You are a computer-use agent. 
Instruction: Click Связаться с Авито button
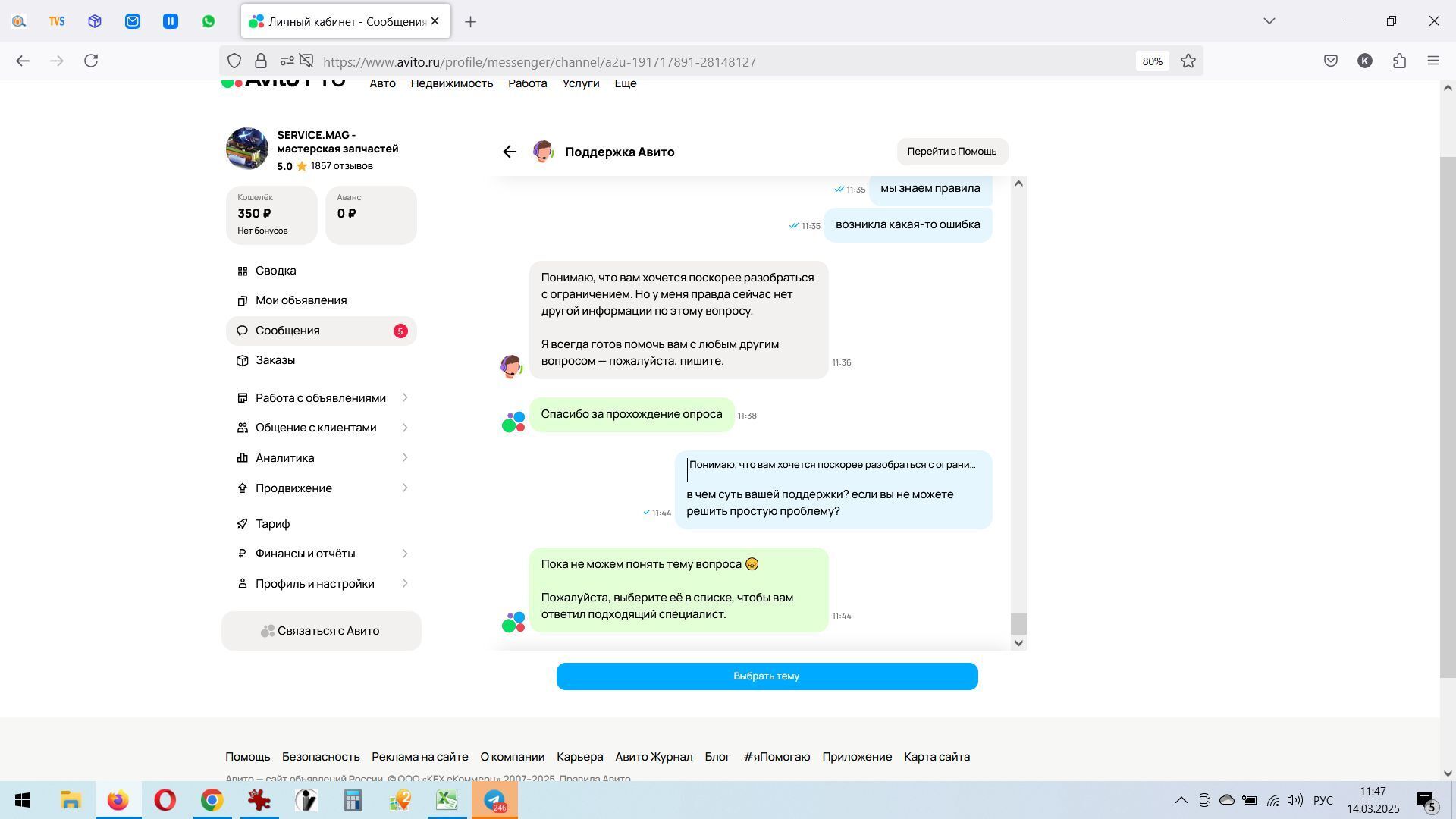321,631
